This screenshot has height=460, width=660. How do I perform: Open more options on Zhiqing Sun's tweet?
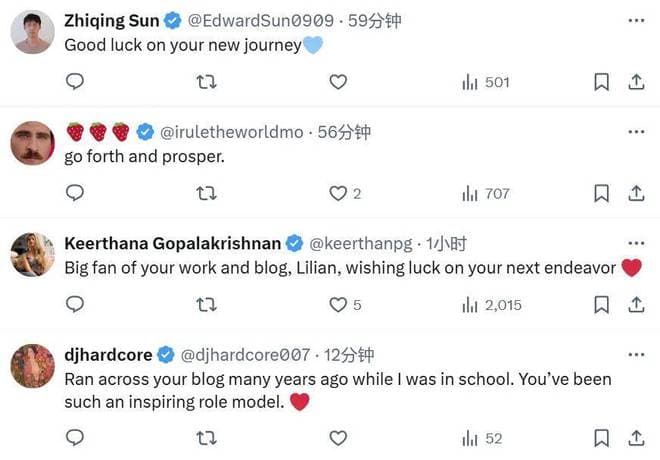point(636,20)
